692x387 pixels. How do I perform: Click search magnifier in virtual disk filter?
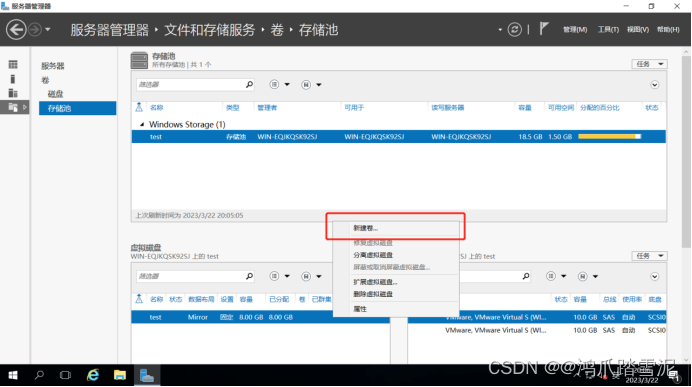coord(249,276)
